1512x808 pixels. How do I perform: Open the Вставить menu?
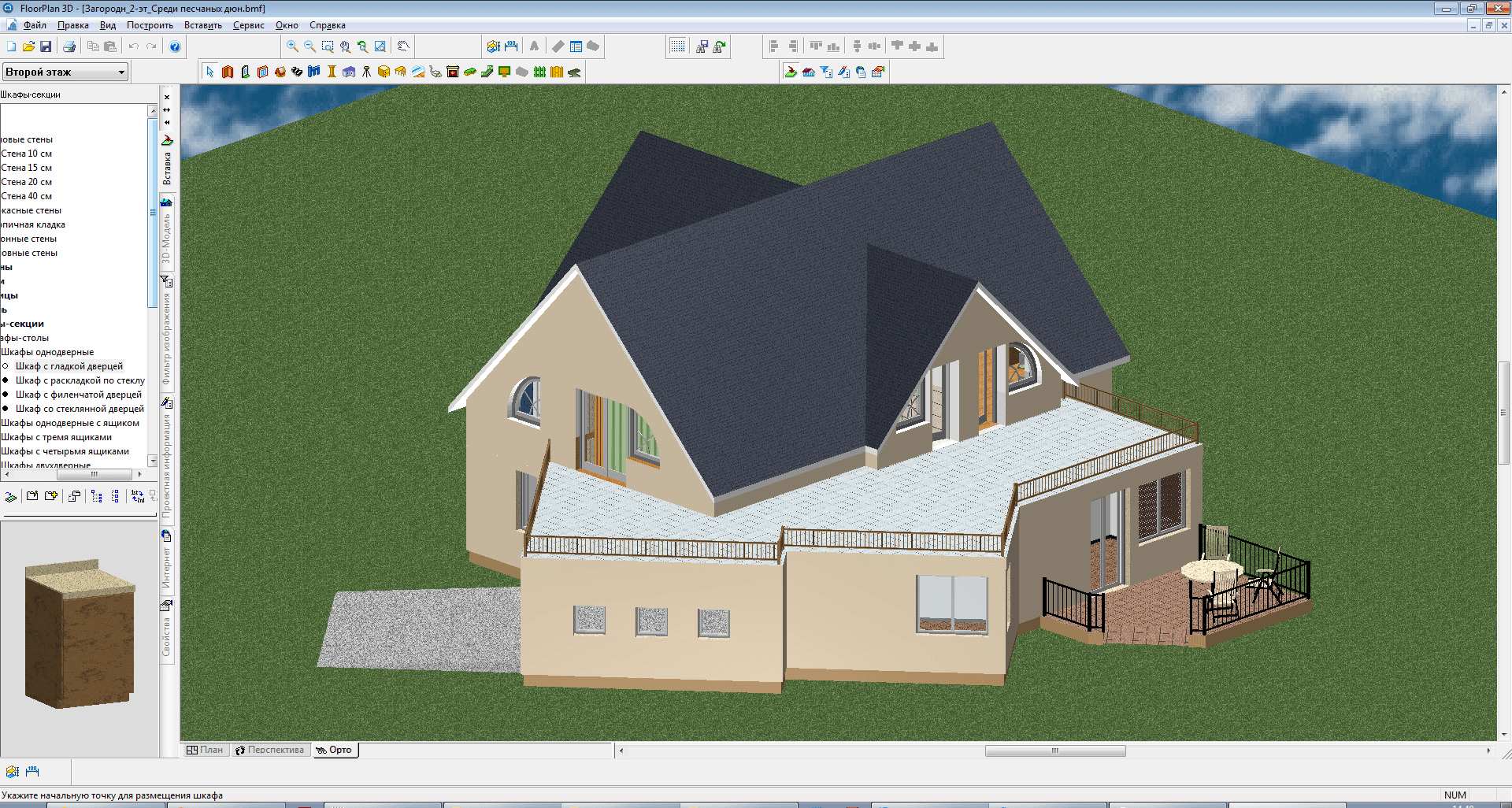tap(203, 25)
